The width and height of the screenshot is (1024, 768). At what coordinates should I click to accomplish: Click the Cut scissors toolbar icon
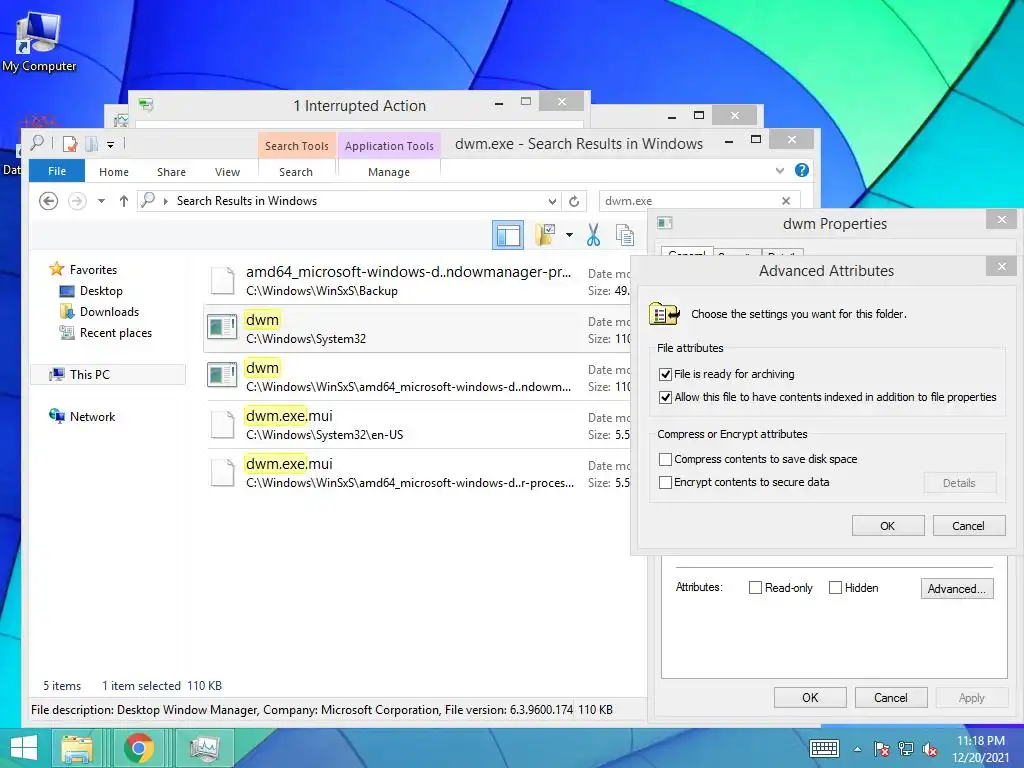[x=593, y=235]
